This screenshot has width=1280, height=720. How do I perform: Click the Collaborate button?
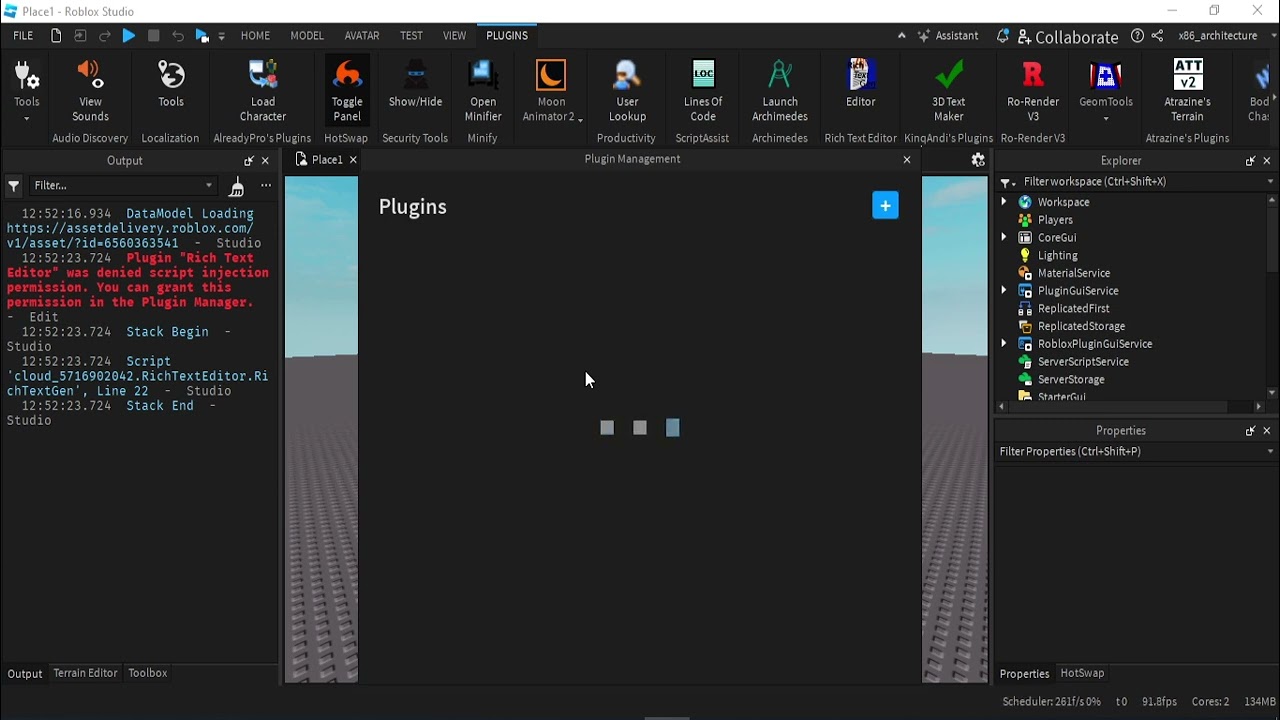click(x=1068, y=36)
